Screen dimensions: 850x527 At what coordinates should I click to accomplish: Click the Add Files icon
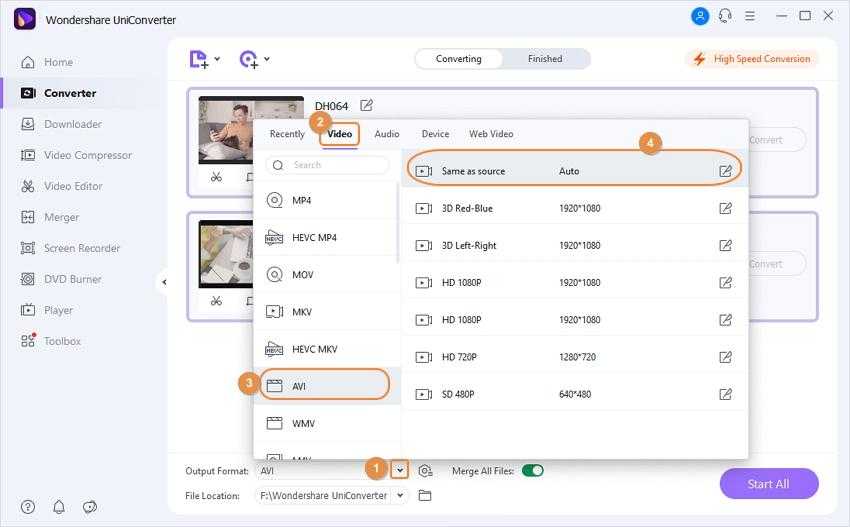pos(200,59)
